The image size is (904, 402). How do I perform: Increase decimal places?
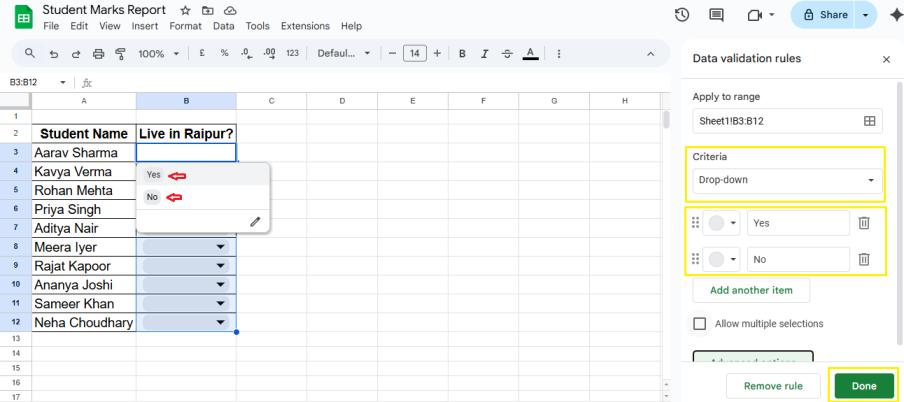pyautogui.click(x=269, y=53)
